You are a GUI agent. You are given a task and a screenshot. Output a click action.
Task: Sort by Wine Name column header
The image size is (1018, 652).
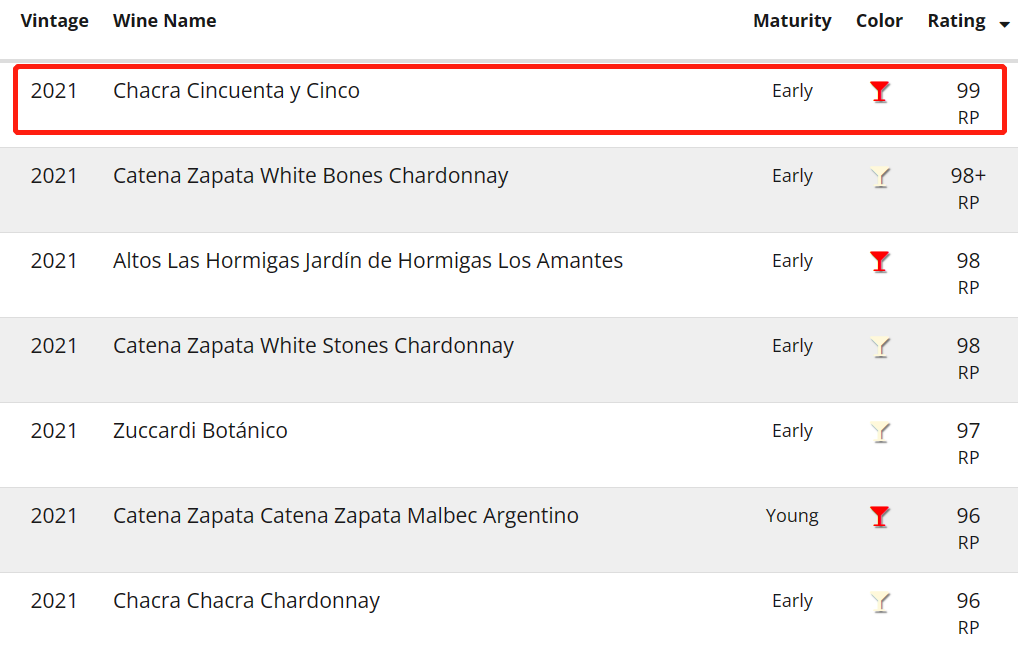(164, 21)
